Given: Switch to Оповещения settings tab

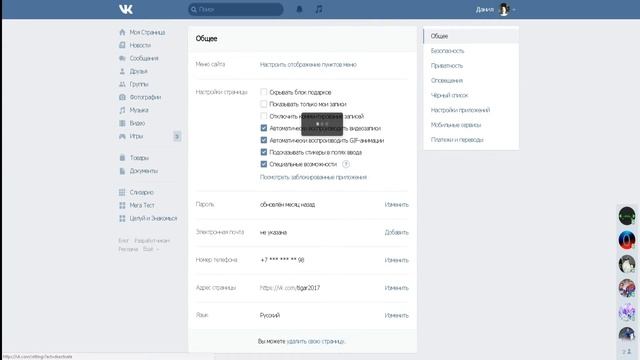Looking at the screenshot, I should tap(471, 80).
